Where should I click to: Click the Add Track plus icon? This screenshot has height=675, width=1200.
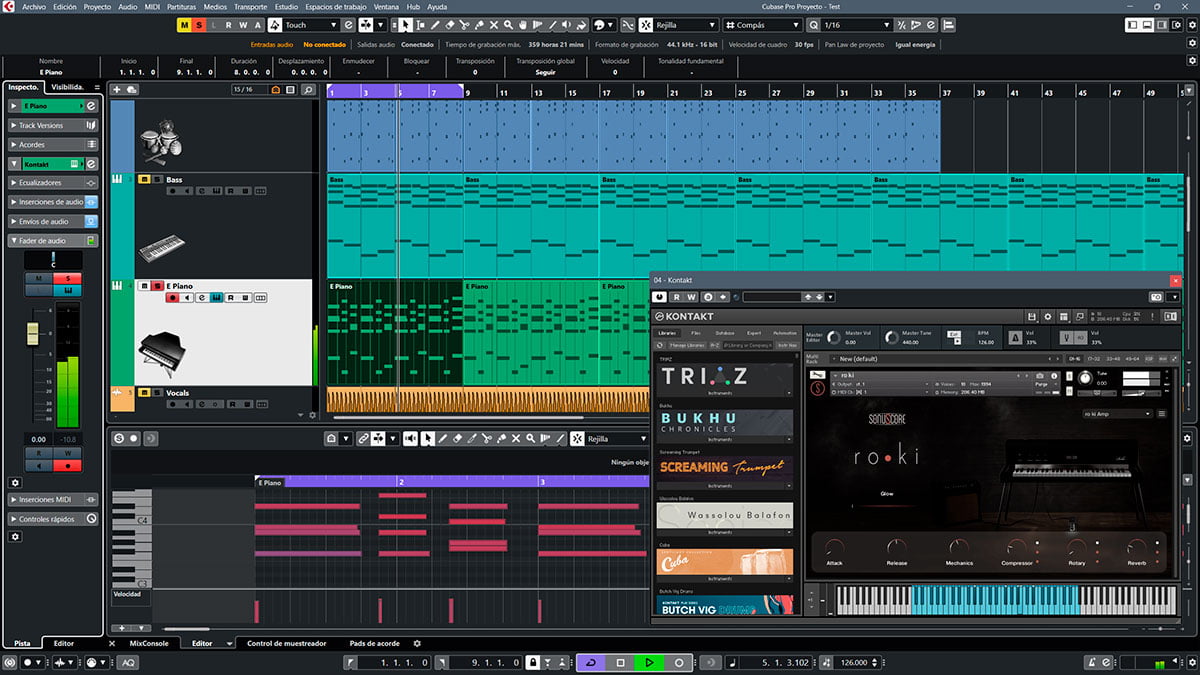pos(117,89)
